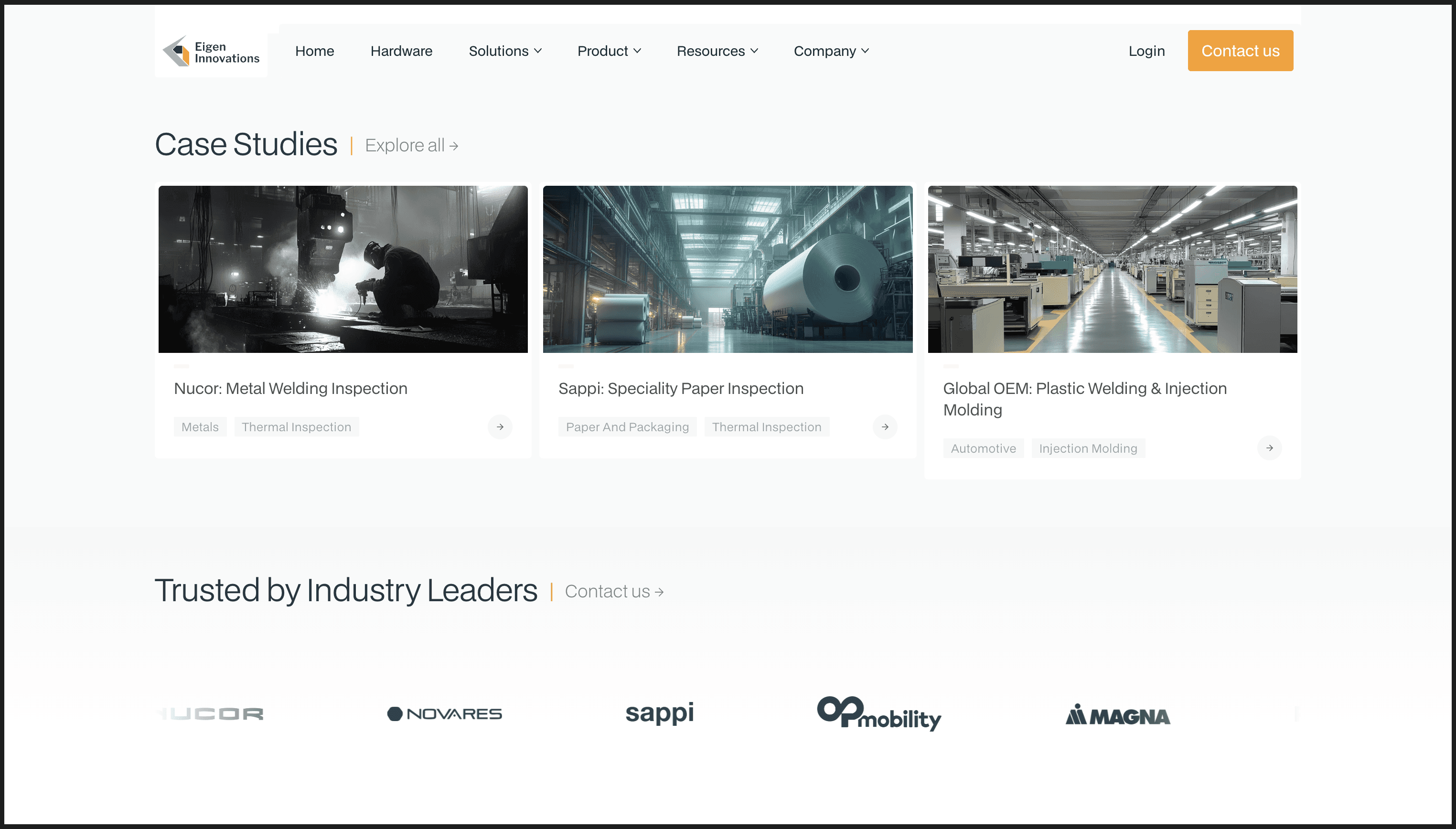Click the Magna logo
Screen dimensions: 1456x829
click(x=1117, y=715)
